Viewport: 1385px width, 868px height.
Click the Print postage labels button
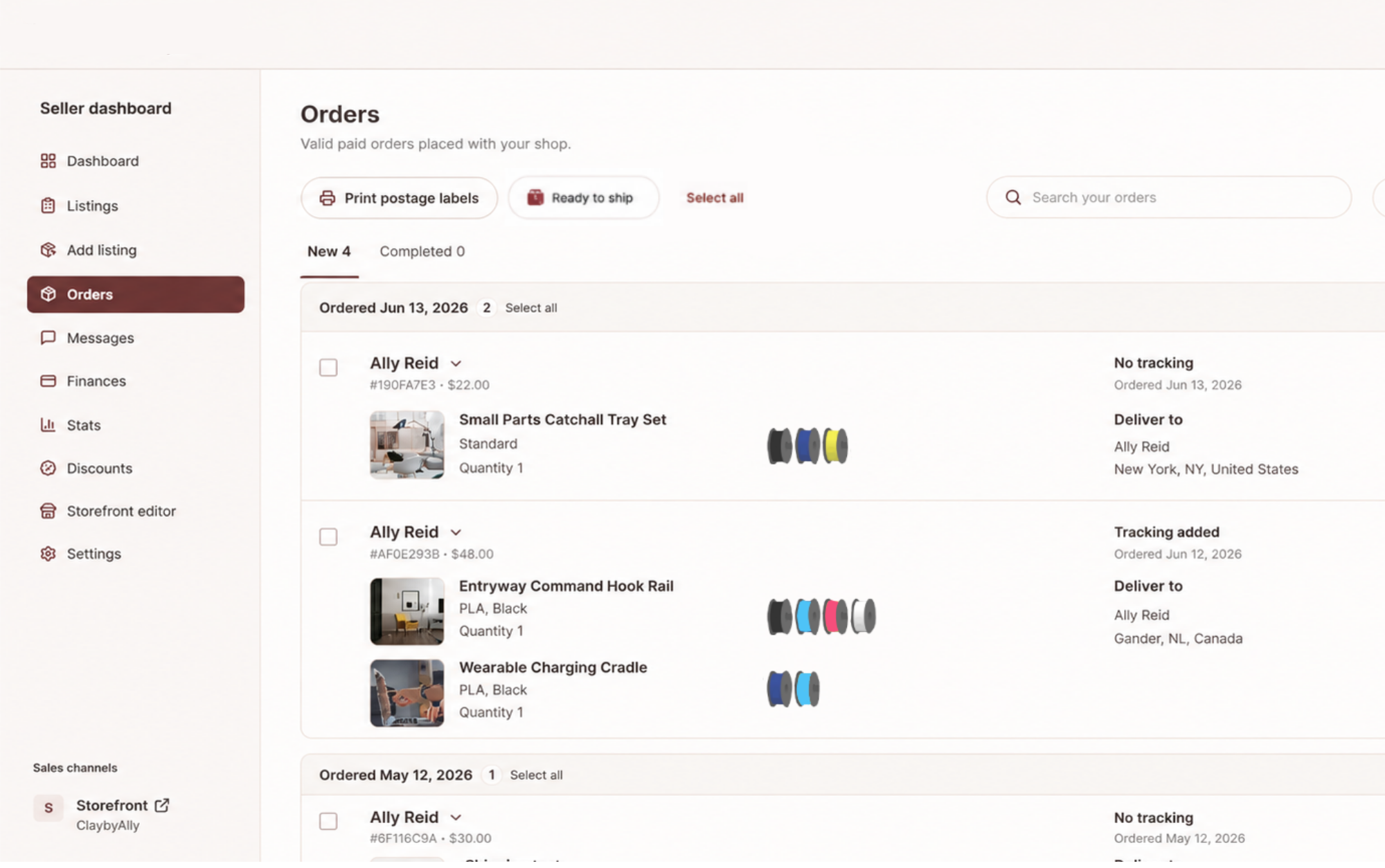tap(400, 198)
